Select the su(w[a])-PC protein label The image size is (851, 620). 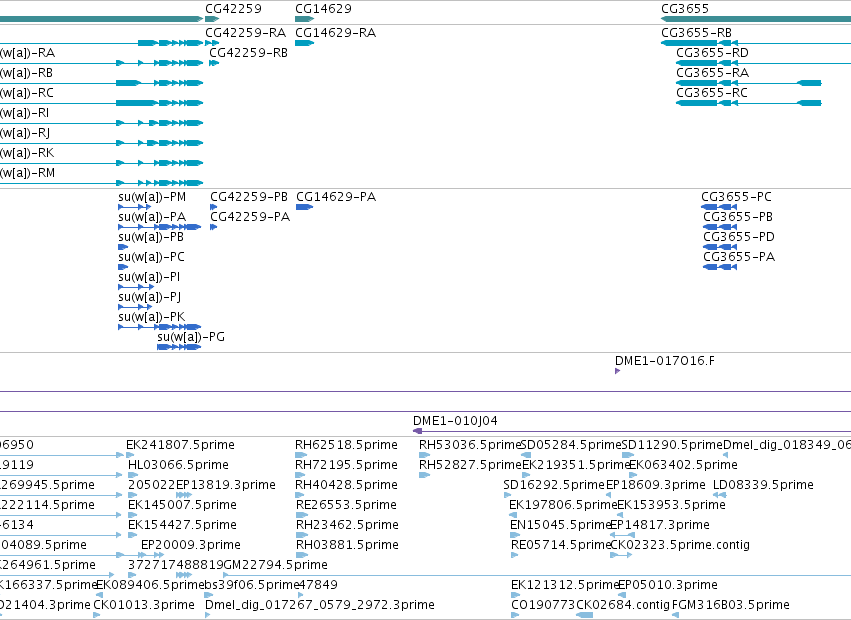(x=151, y=257)
